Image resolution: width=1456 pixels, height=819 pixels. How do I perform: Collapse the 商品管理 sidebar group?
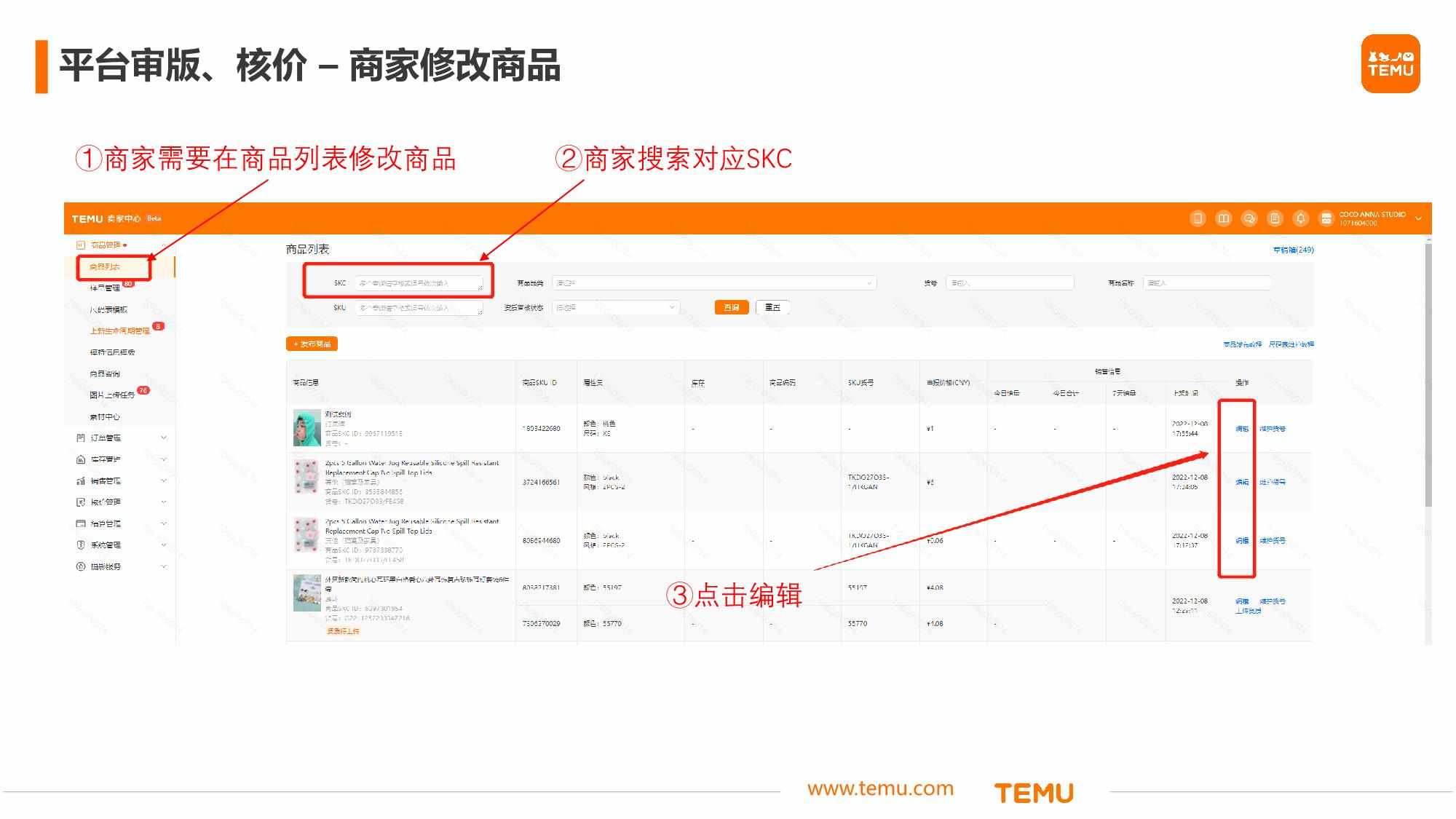164,245
